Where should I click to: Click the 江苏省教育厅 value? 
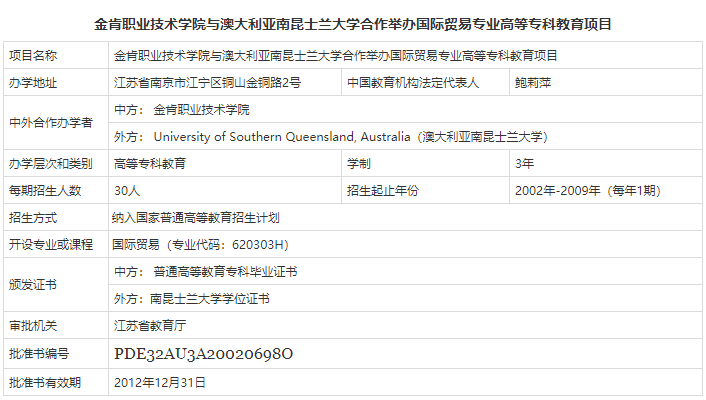click(150, 325)
